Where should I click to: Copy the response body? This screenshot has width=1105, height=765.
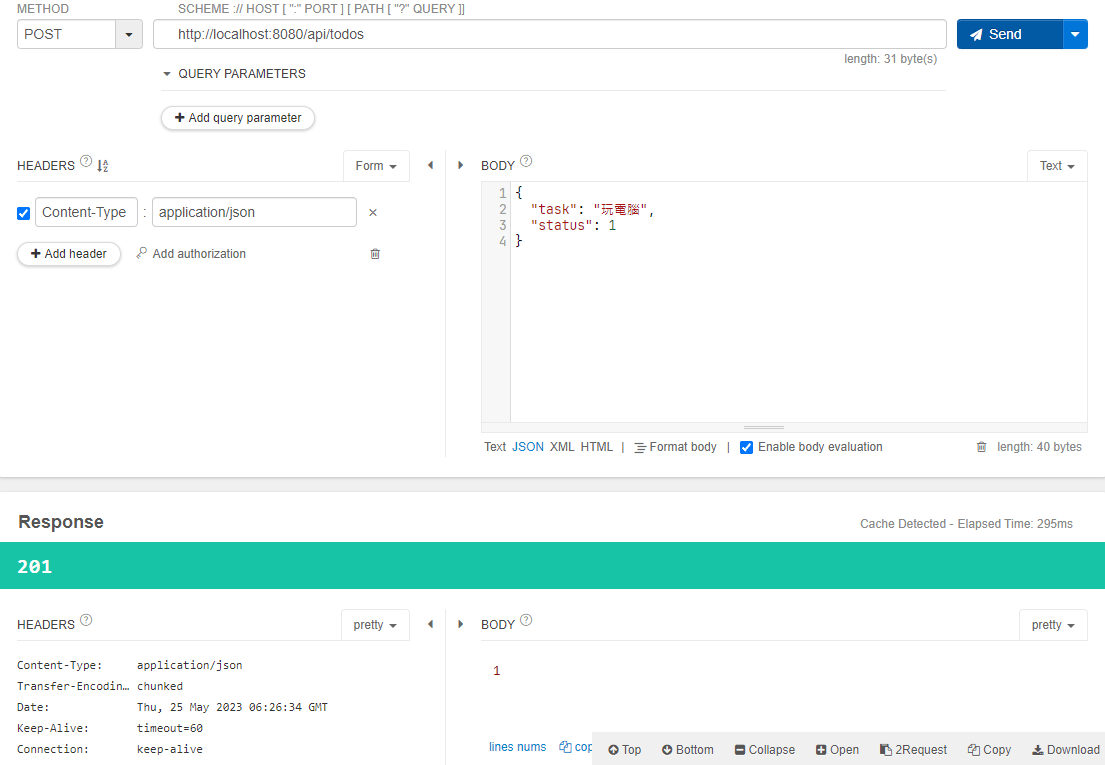pos(989,749)
